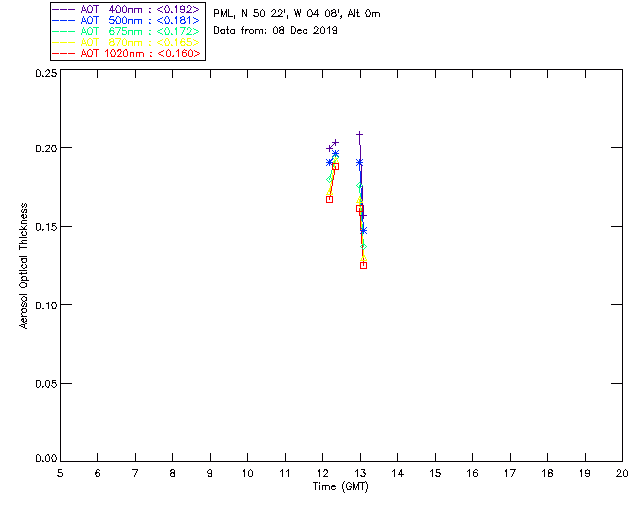
Task: Click the x-axis label 12
Action: pyautogui.click(x=322, y=474)
